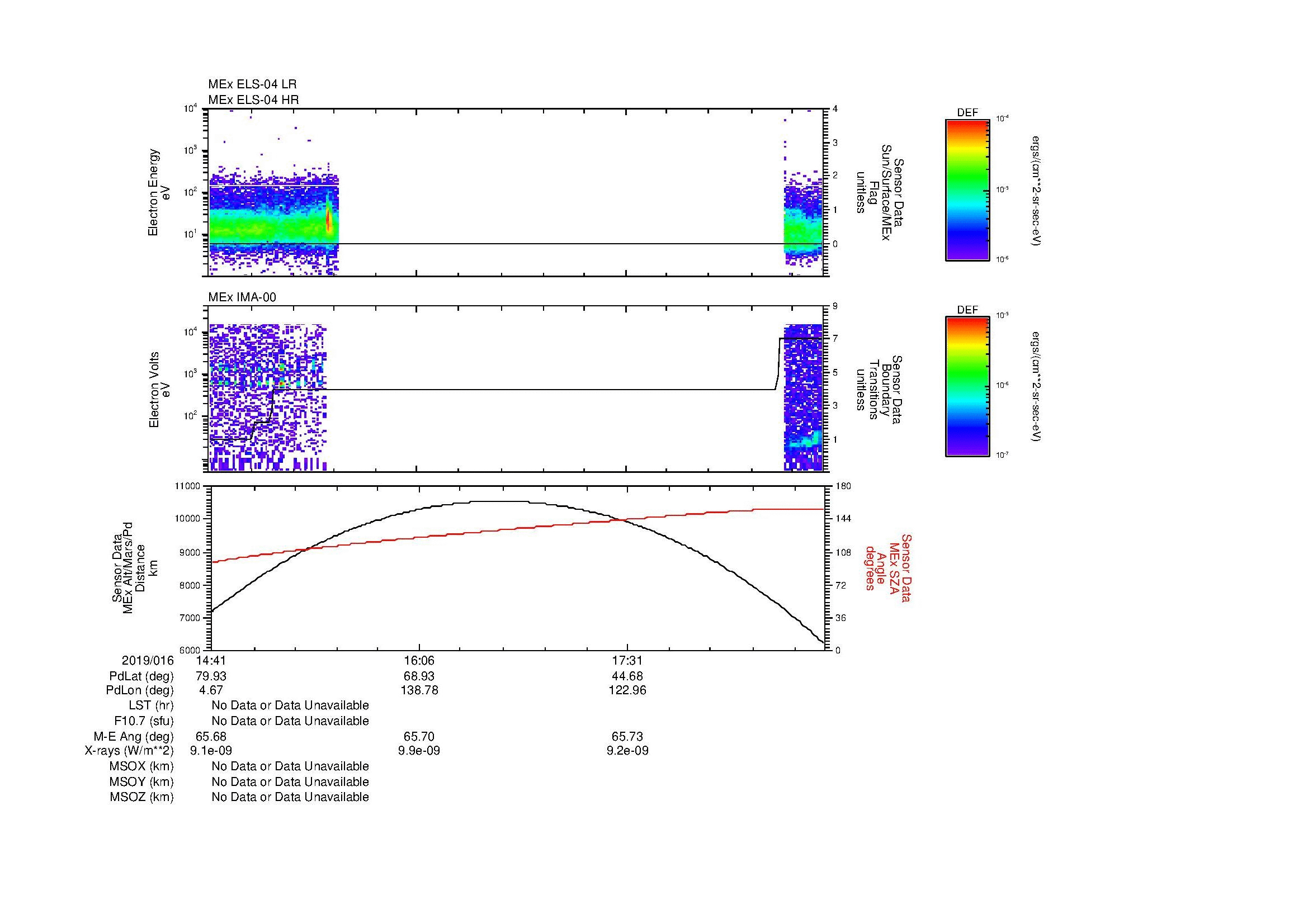Click the 'MSOZ (km)' row label
Image resolution: width=1308 pixels, height=924 pixels.
[141, 797]
